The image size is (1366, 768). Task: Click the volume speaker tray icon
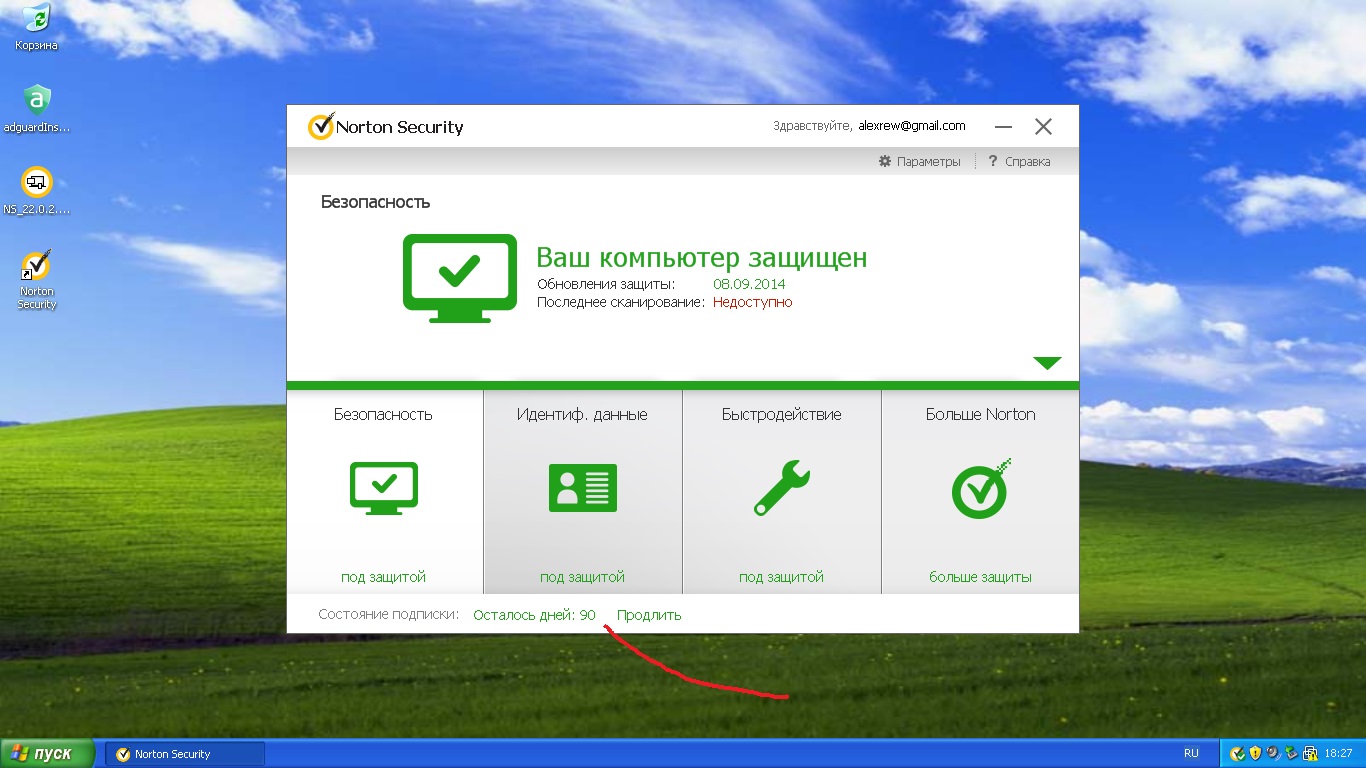tap(1272, 753)
